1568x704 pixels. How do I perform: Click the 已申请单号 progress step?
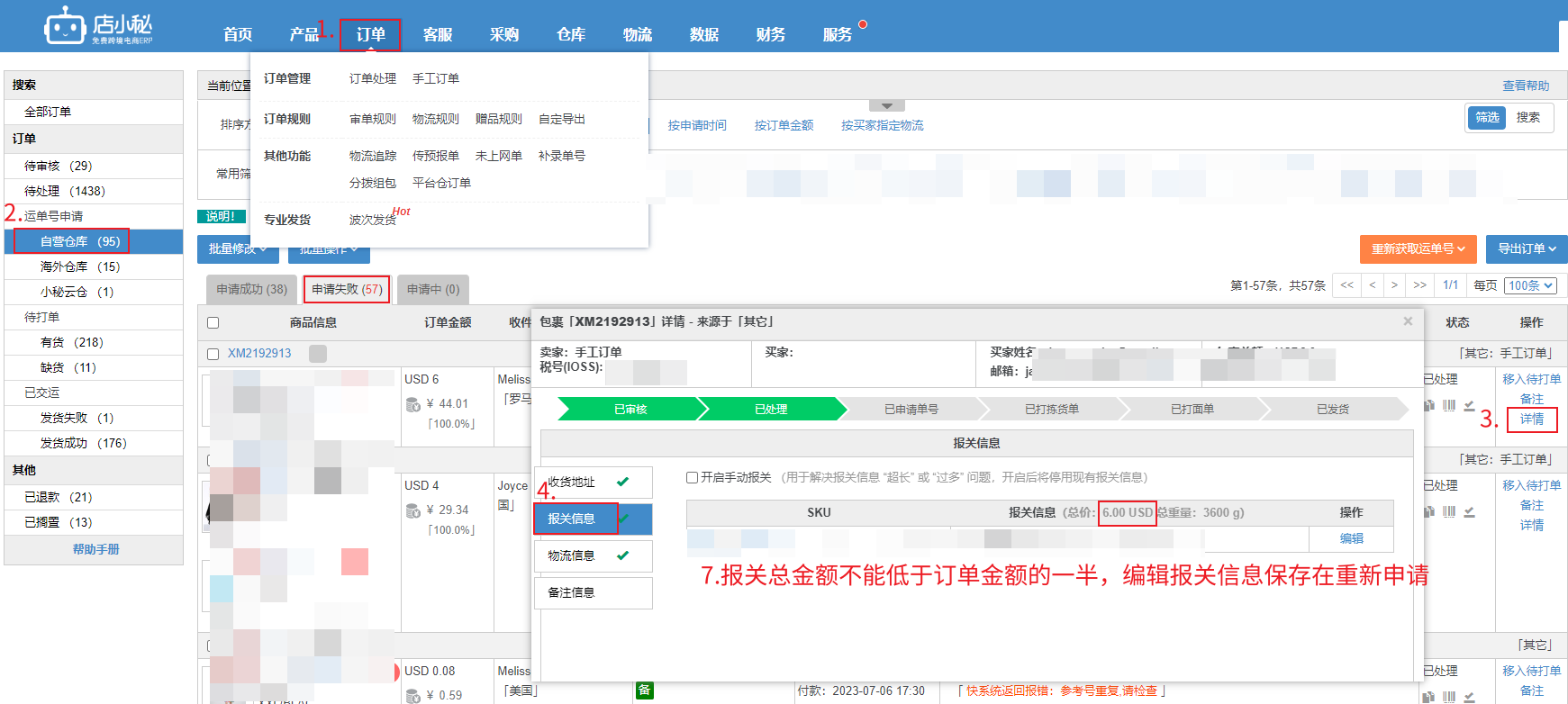[x=911, y=410]
